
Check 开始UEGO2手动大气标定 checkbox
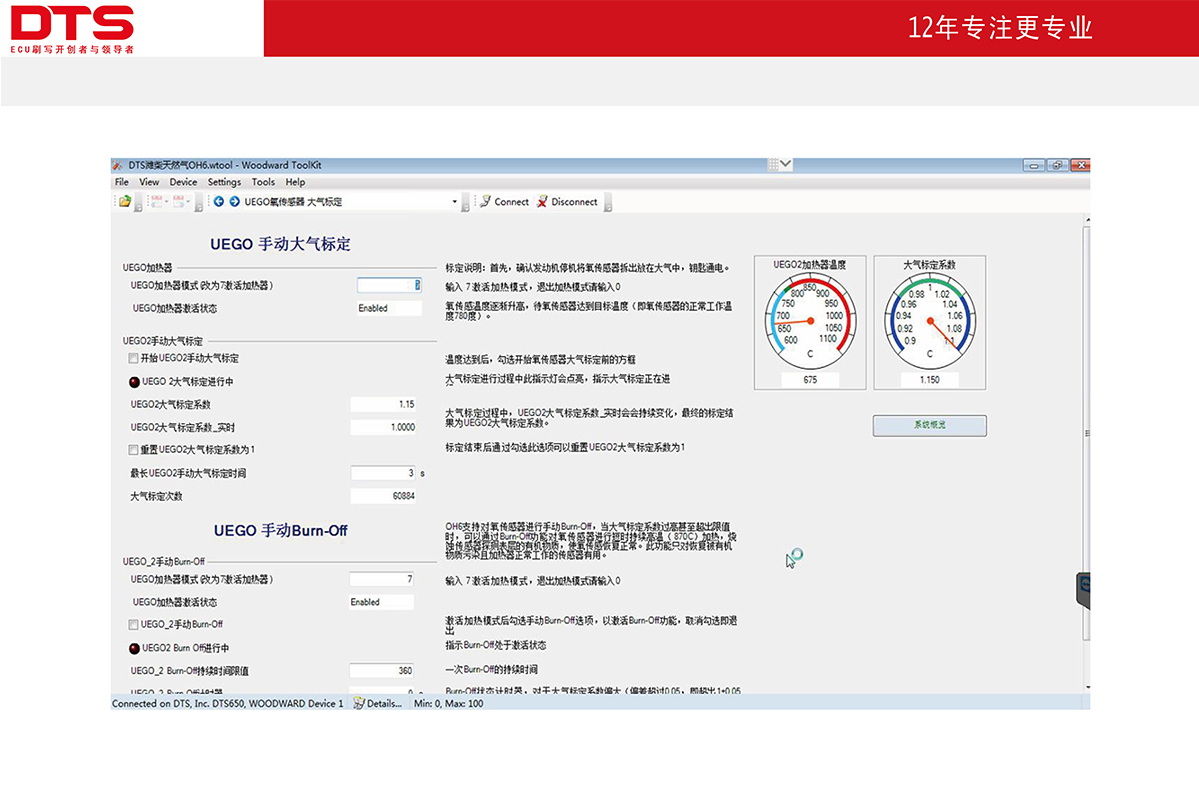point(134,358)
